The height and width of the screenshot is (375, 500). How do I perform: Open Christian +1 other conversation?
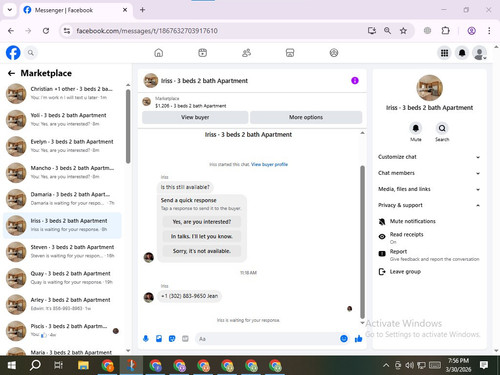pyautogui.click(x=63, y=93)
